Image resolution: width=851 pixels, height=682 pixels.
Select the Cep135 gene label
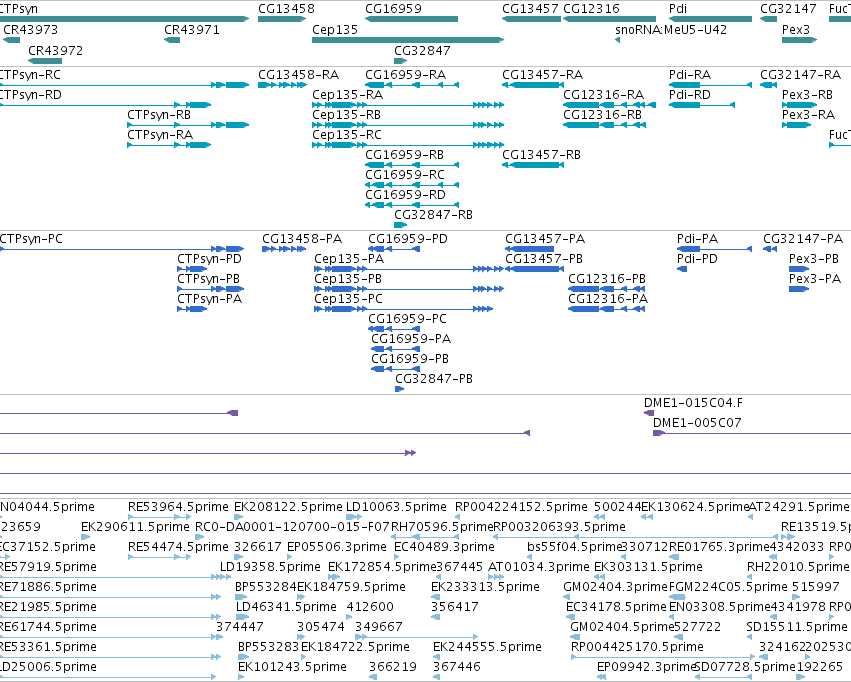[x=335, y=29]
